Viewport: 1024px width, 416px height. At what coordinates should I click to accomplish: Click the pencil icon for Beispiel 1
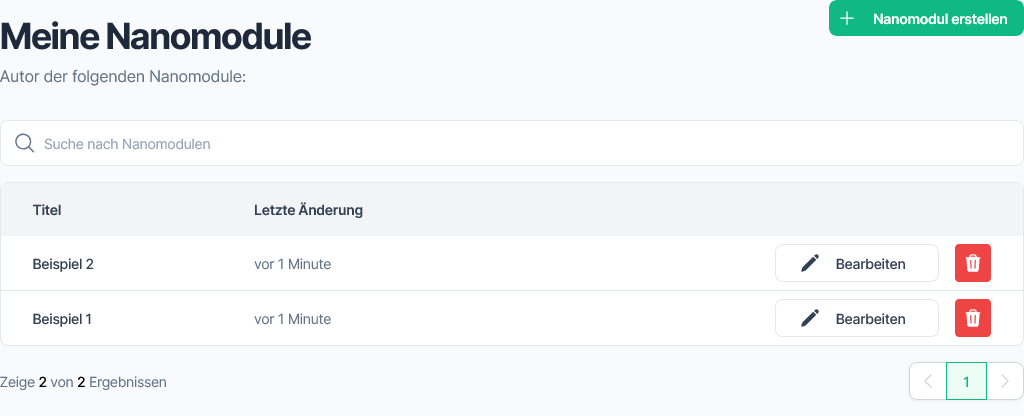coord(811,319)
